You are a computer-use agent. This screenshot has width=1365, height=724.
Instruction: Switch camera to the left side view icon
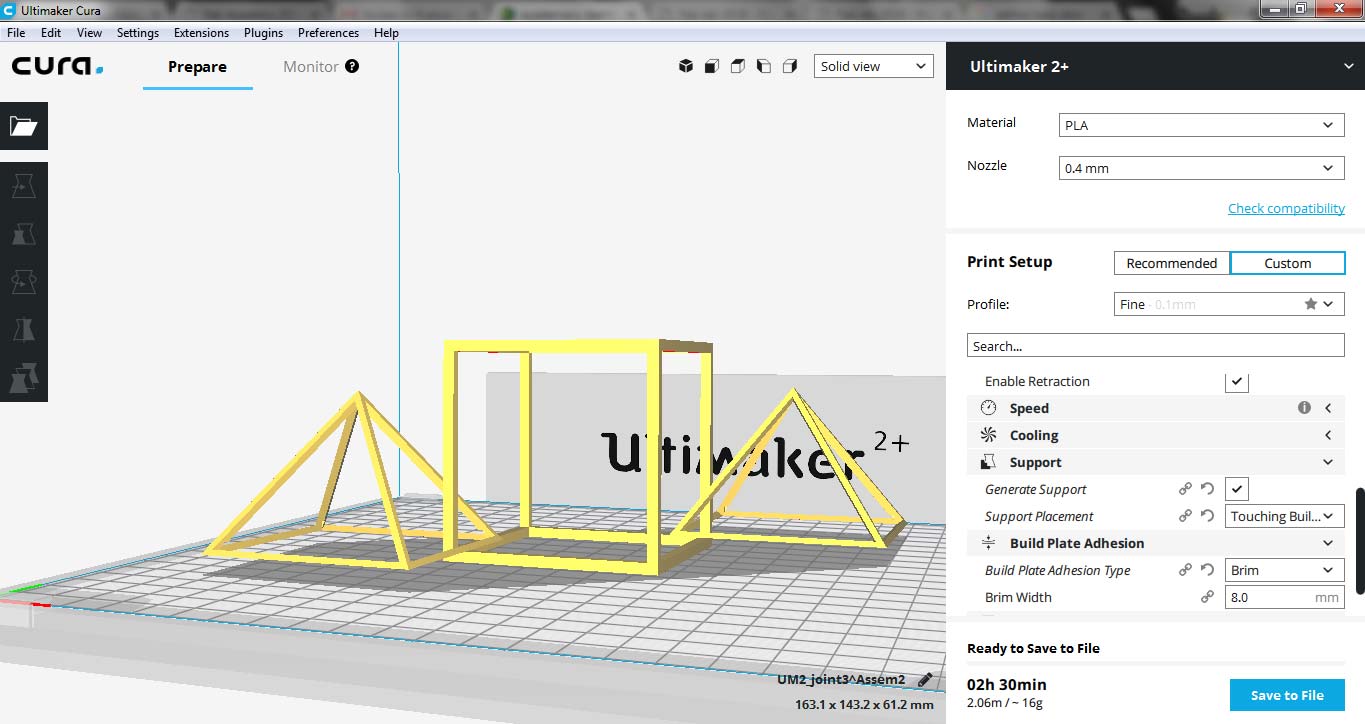(x=764, y=66)
